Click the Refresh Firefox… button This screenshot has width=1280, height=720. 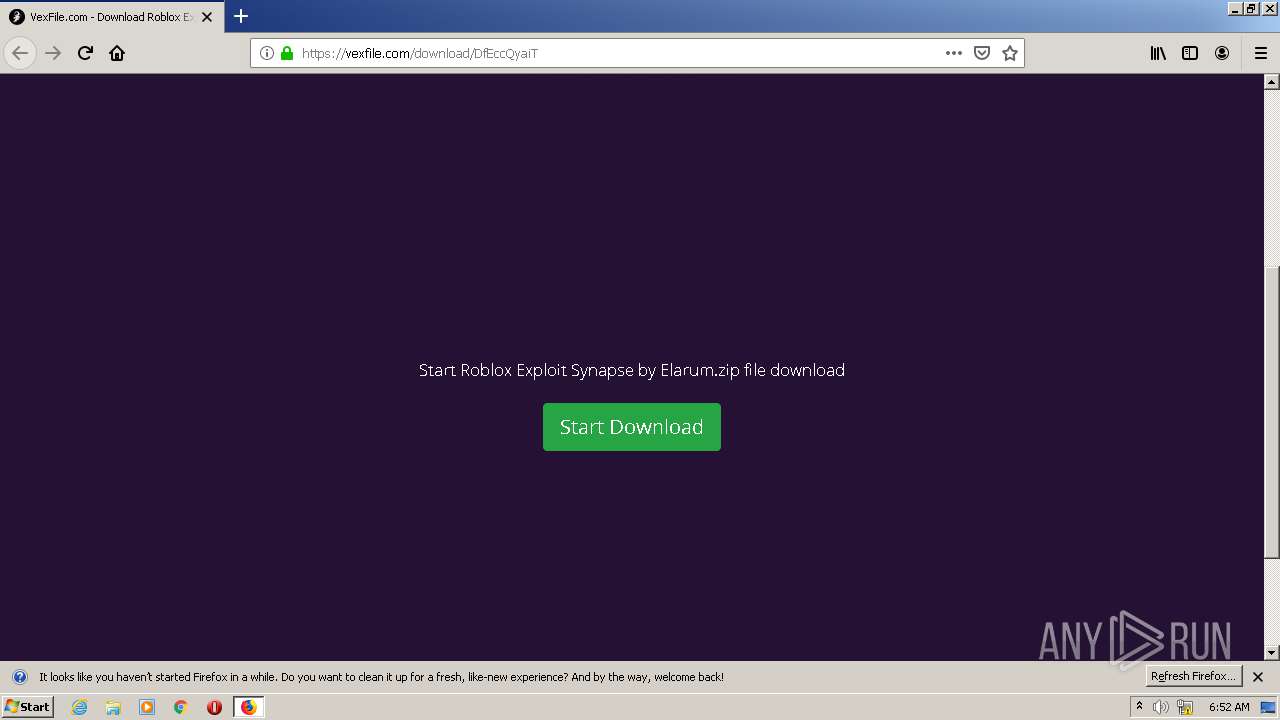click(1193, 677)
